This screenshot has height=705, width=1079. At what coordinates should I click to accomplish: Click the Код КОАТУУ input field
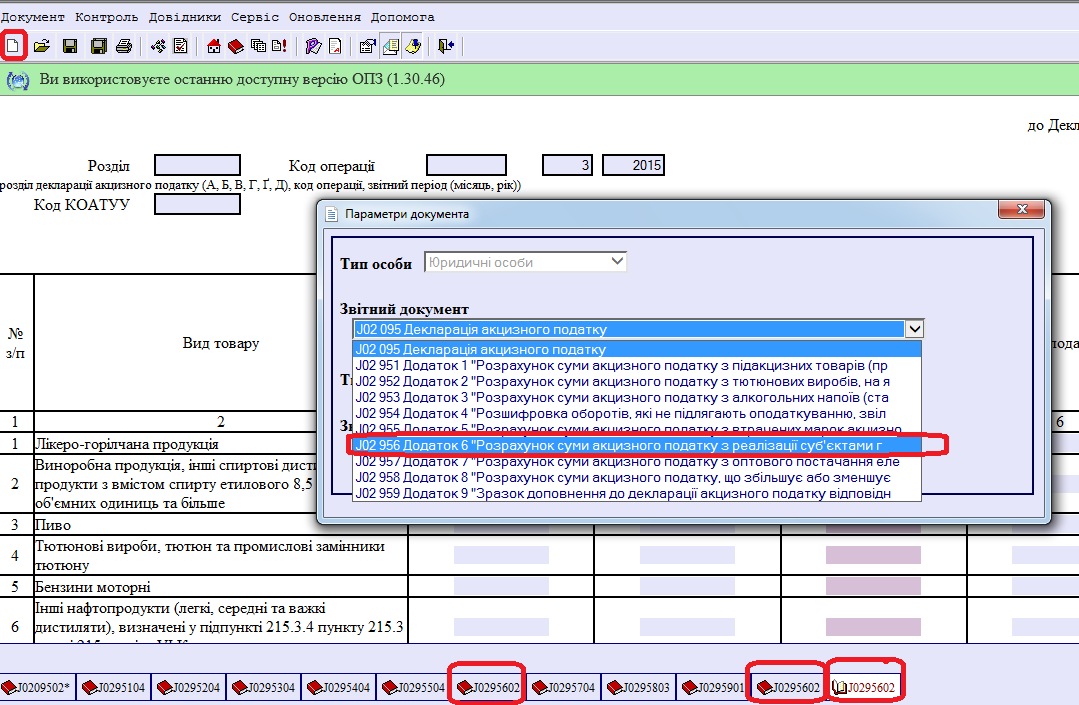(197, 204)
